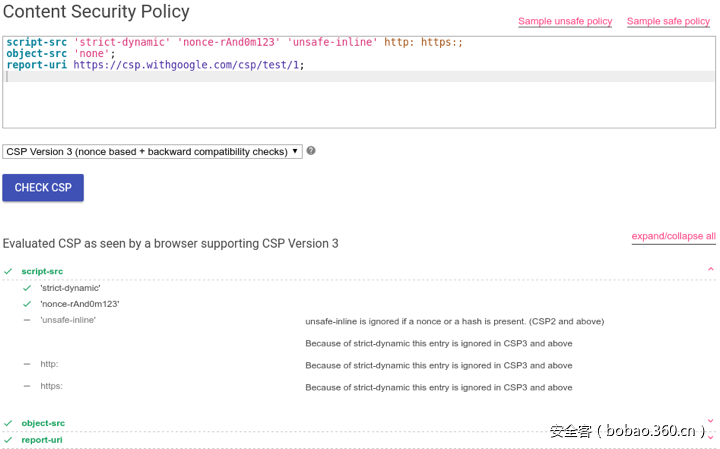Click green checkmark beside script-src
The height and width of the screenshot is (449, 720).
click(x=8, y=271)
